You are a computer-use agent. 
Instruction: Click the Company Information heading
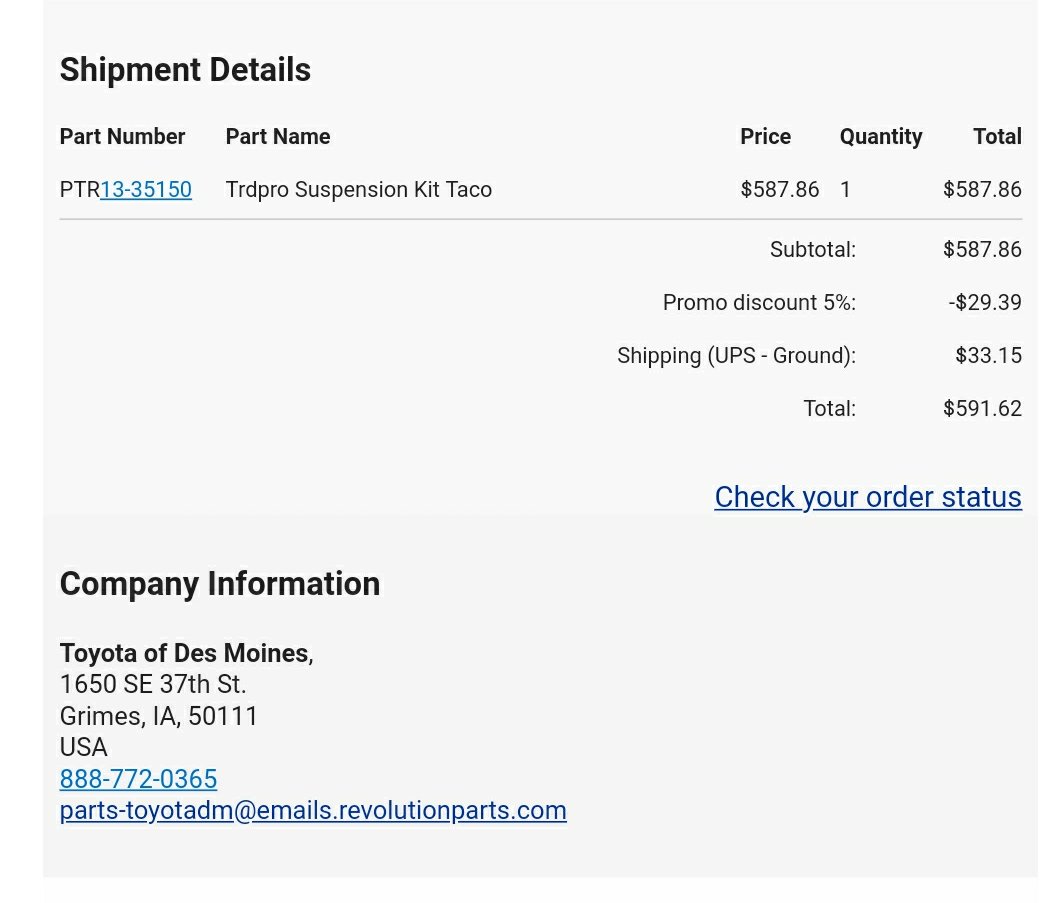(220, 583)
